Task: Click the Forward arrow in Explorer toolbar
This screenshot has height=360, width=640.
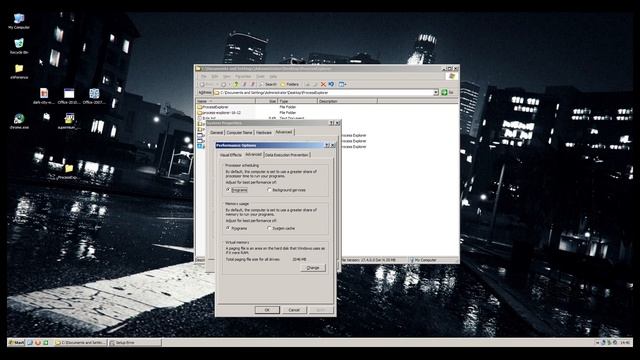Action: coord(223,84)
